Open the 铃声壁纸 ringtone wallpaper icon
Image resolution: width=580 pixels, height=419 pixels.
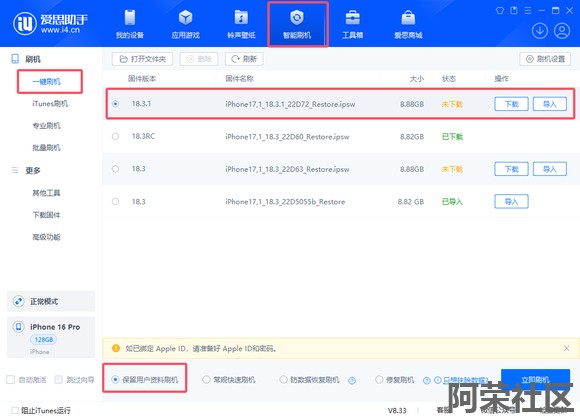coord(241,24)
